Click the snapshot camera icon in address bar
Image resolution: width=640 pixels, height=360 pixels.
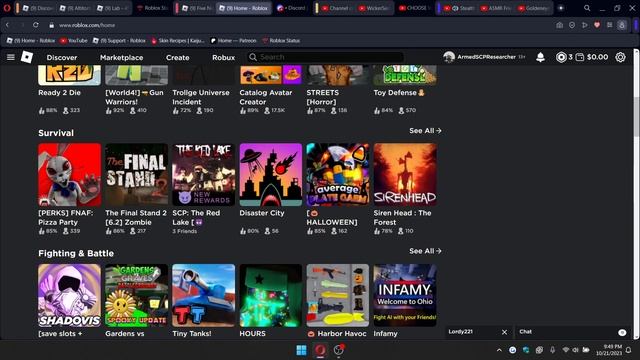pyautogui.click(x=560, y=25)
